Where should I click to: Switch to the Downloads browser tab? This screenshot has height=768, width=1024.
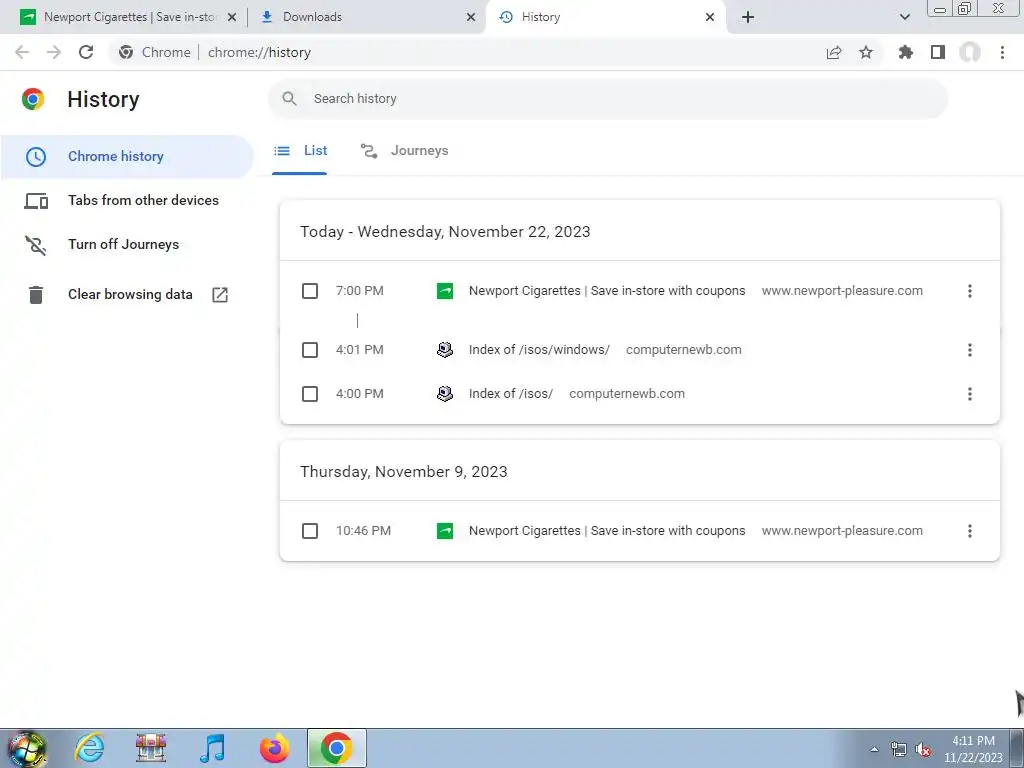pyautogui.click(x=366, y=17)
